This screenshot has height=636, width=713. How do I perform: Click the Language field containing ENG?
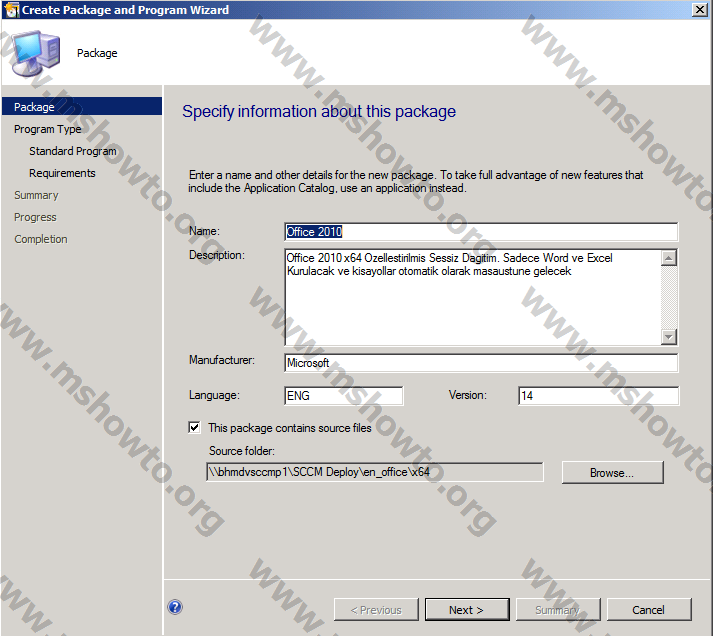pos(343,396)
